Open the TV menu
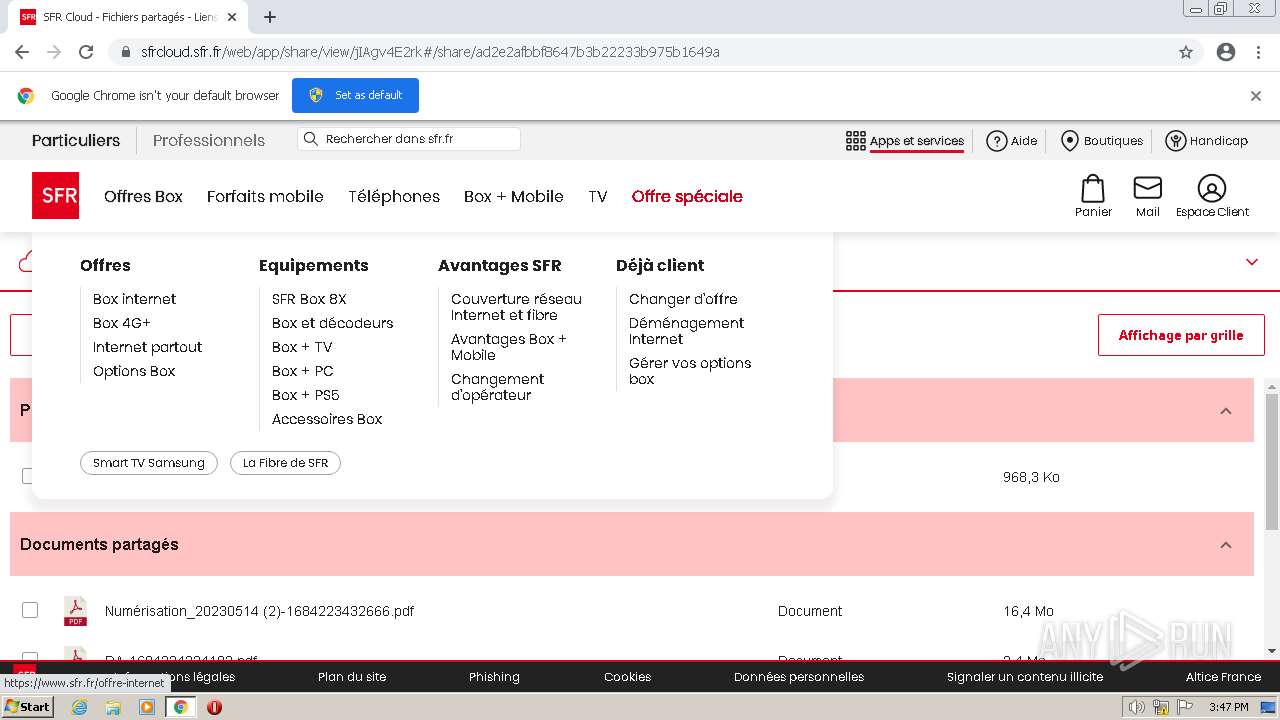Screen dimensions: 1280x720 (598, 196)
